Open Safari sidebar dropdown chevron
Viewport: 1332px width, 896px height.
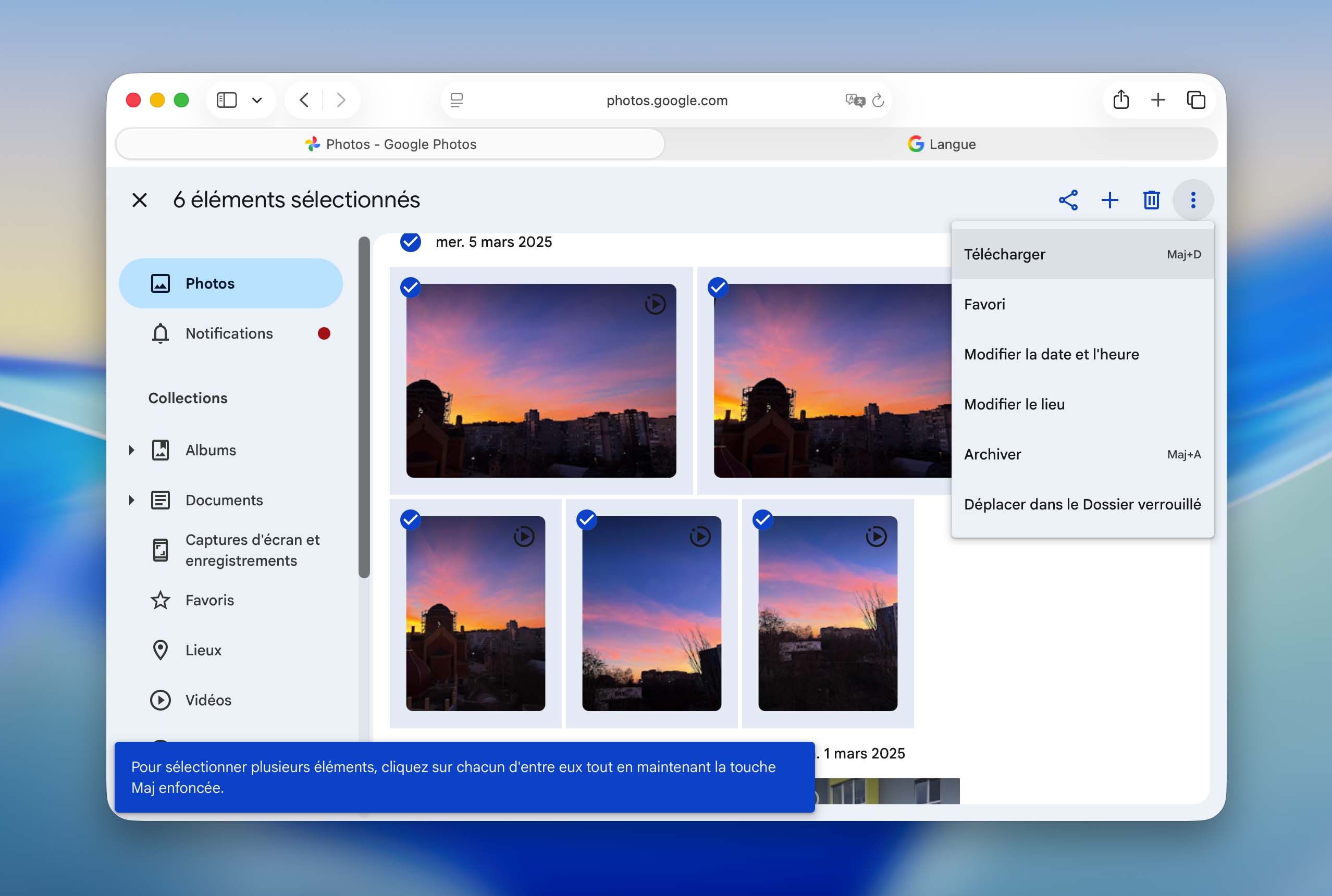pyautogui.click(x=257, y=101)
